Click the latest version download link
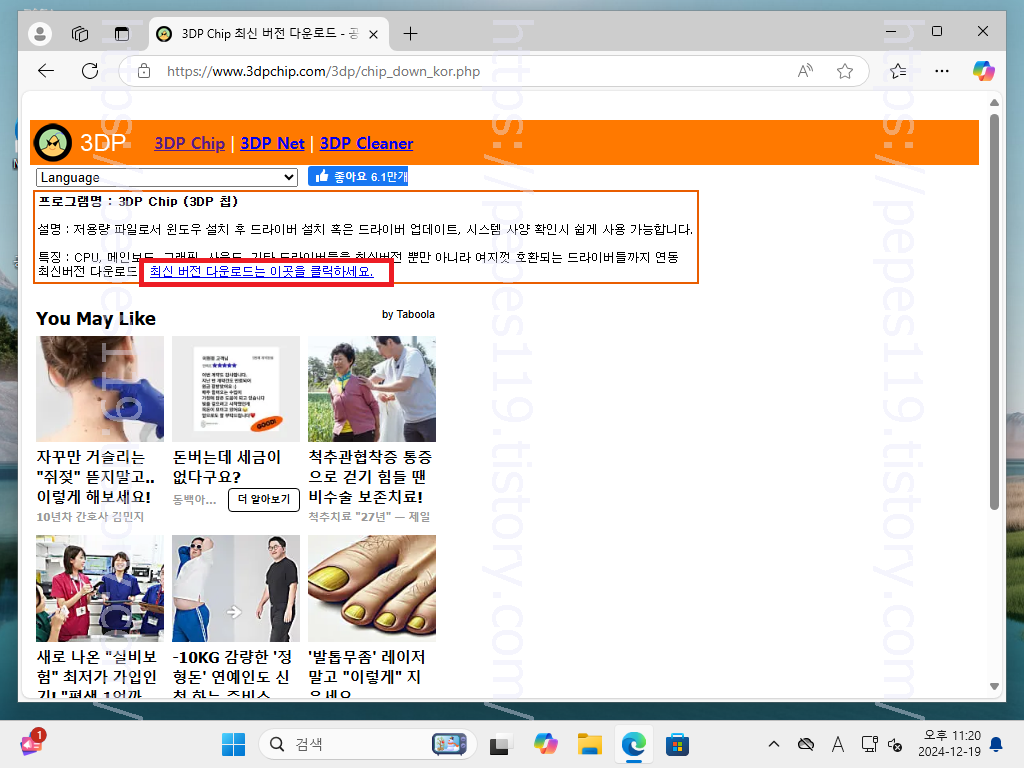The image size is (1024, 768). tap(262, 271)
